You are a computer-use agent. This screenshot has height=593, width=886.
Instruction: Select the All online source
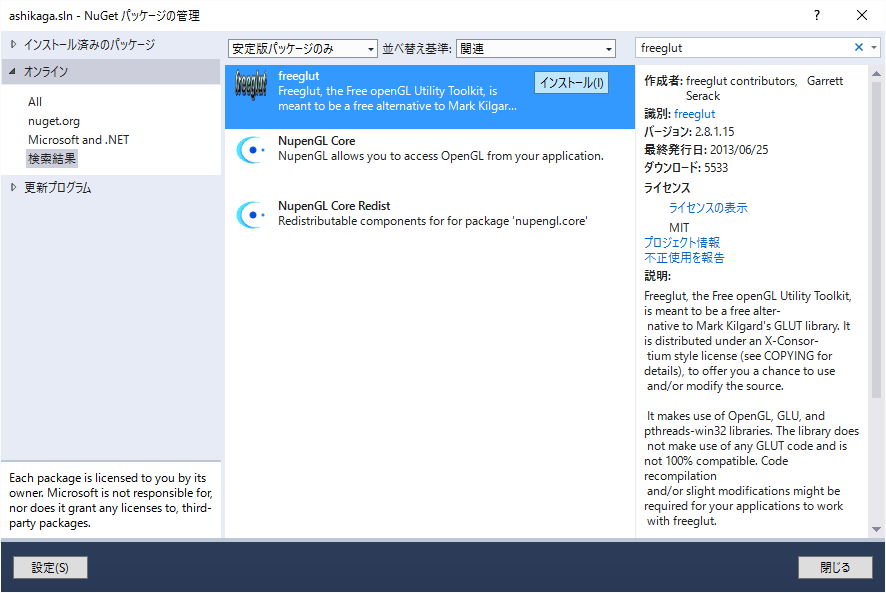point(35,102)
